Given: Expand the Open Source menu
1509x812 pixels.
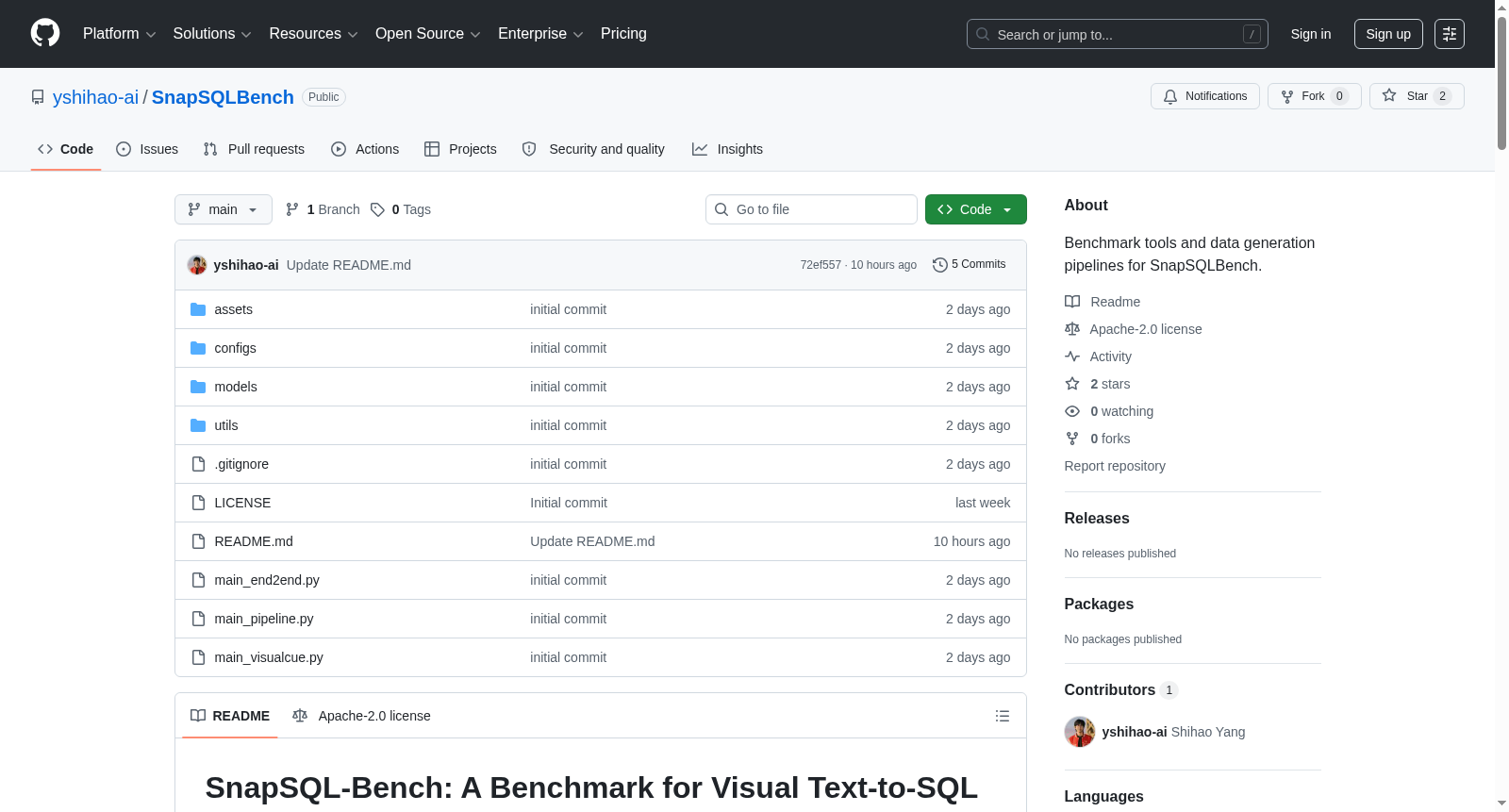Looking at the screenshot, I should click(x=428, y=34).
